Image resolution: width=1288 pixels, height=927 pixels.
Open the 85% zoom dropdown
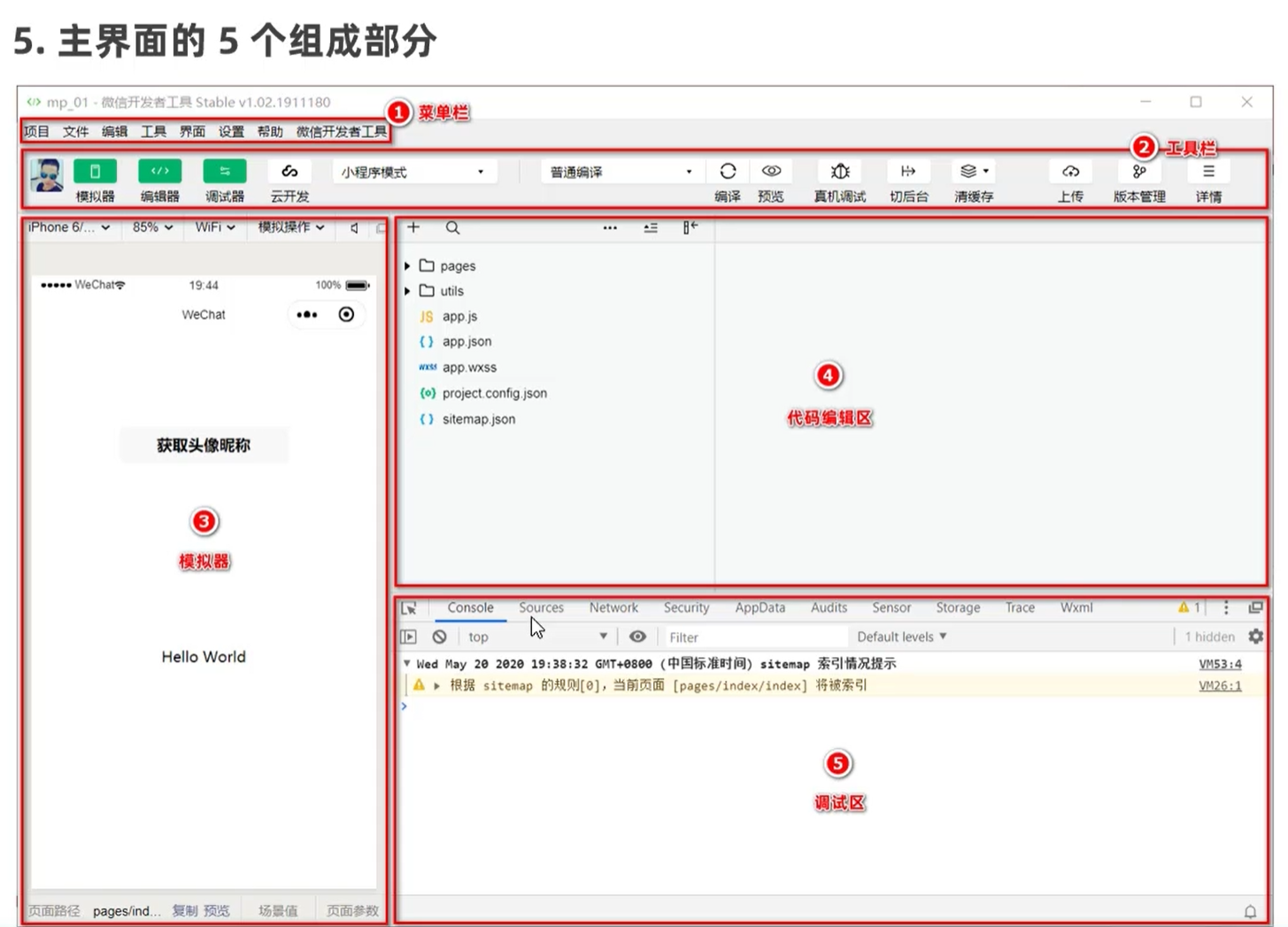tap(152, 228)
